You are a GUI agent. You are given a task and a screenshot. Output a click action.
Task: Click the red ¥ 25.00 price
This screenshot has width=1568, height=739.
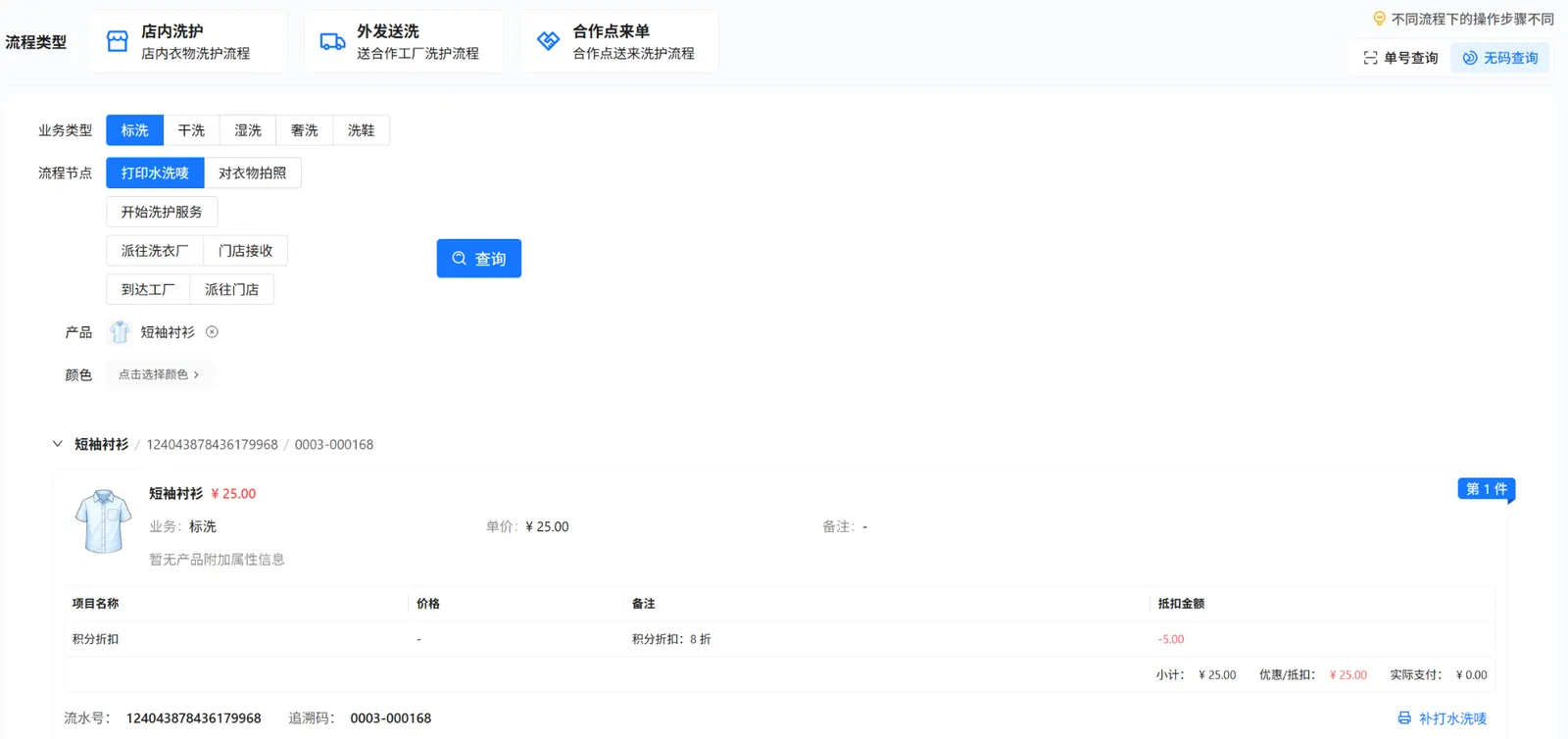point(233,494)
